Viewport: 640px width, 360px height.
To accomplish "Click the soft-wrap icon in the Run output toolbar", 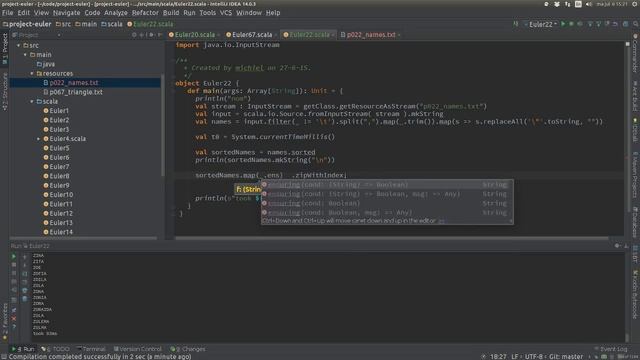I will [24, 273].
